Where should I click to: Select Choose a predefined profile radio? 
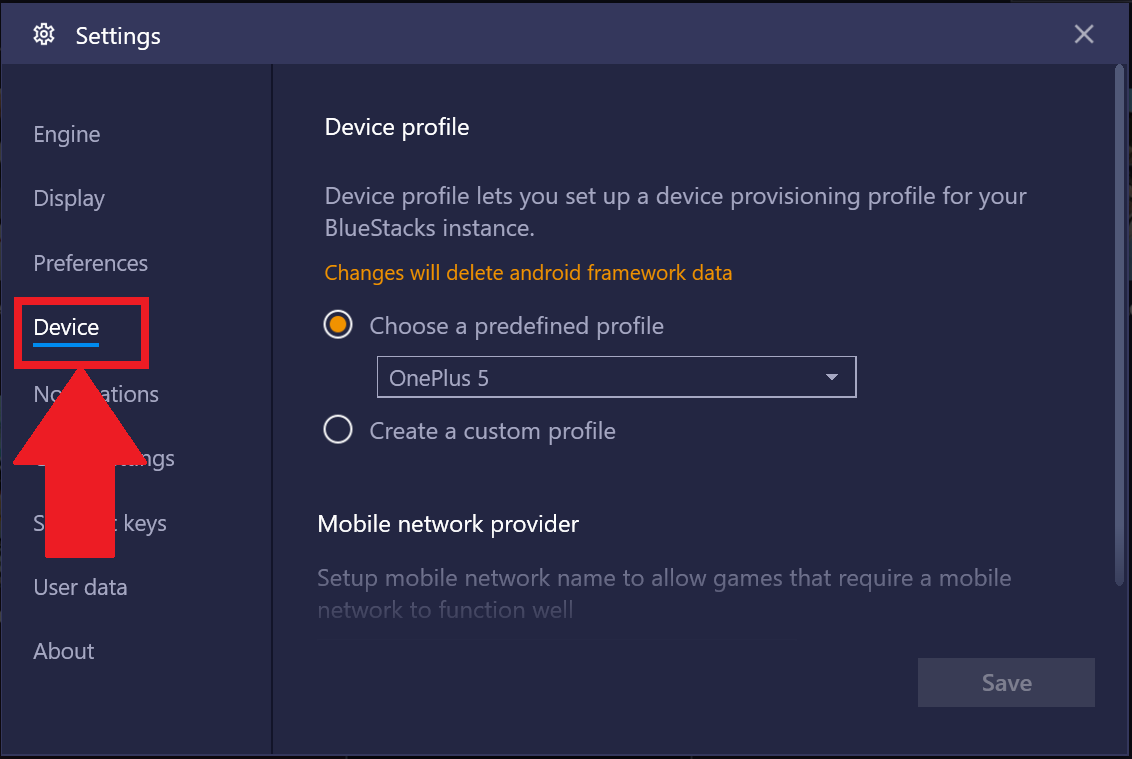click(338, 325)
